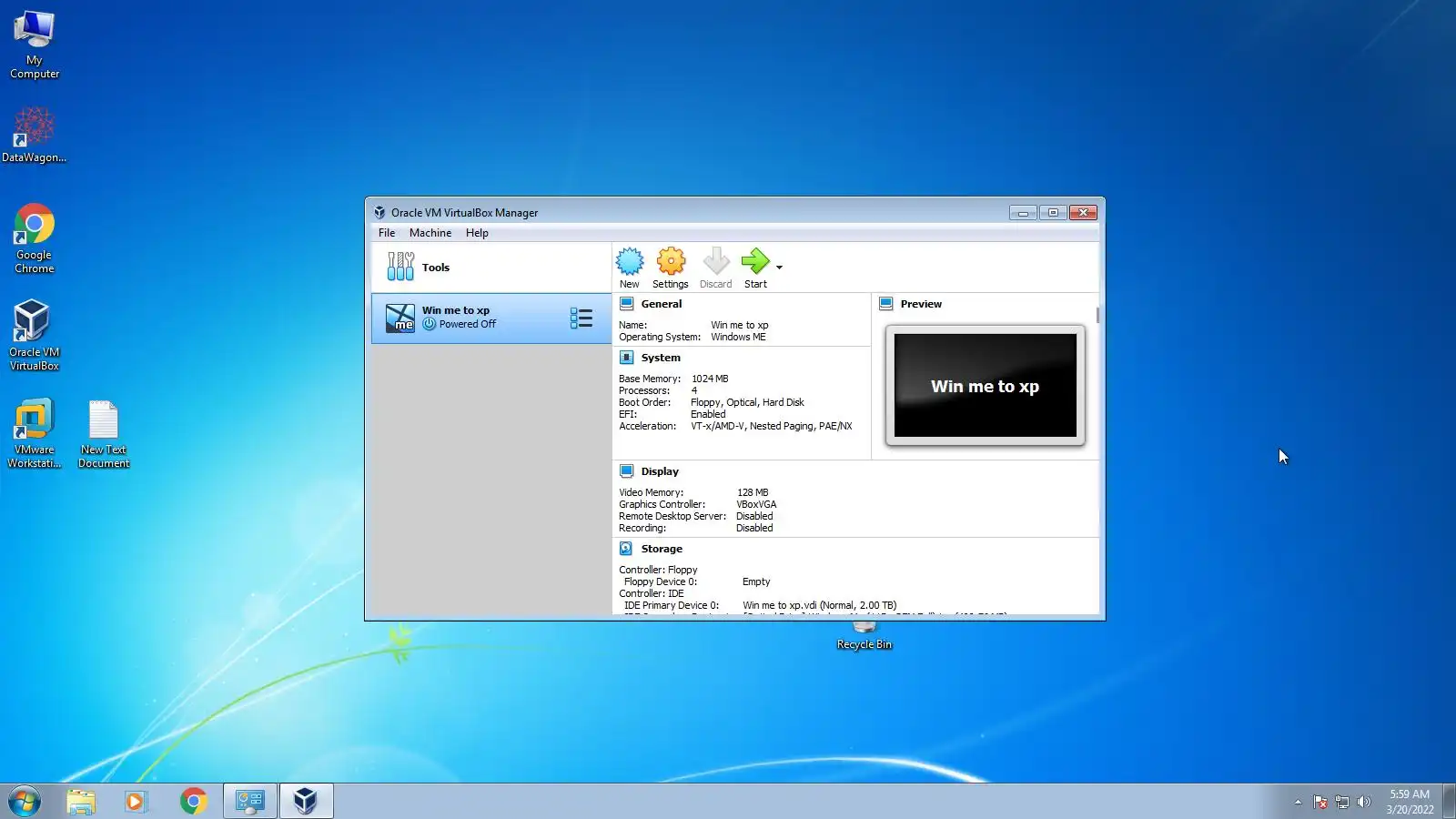Click the VirtualBox title bar app icon
The width and height of the screenshot is (1456, 819).
tap(379, 213)
